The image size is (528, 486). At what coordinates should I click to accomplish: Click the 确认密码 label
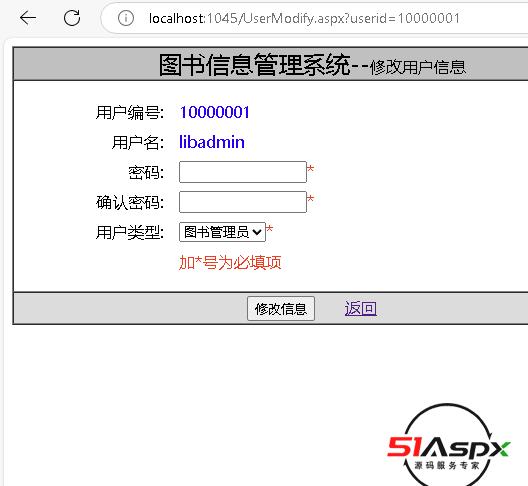[130, 202]
